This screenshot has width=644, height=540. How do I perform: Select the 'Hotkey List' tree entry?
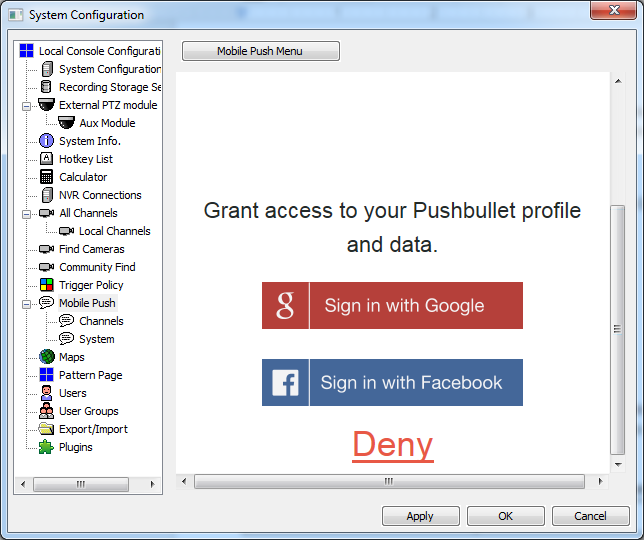coord(86,159)
